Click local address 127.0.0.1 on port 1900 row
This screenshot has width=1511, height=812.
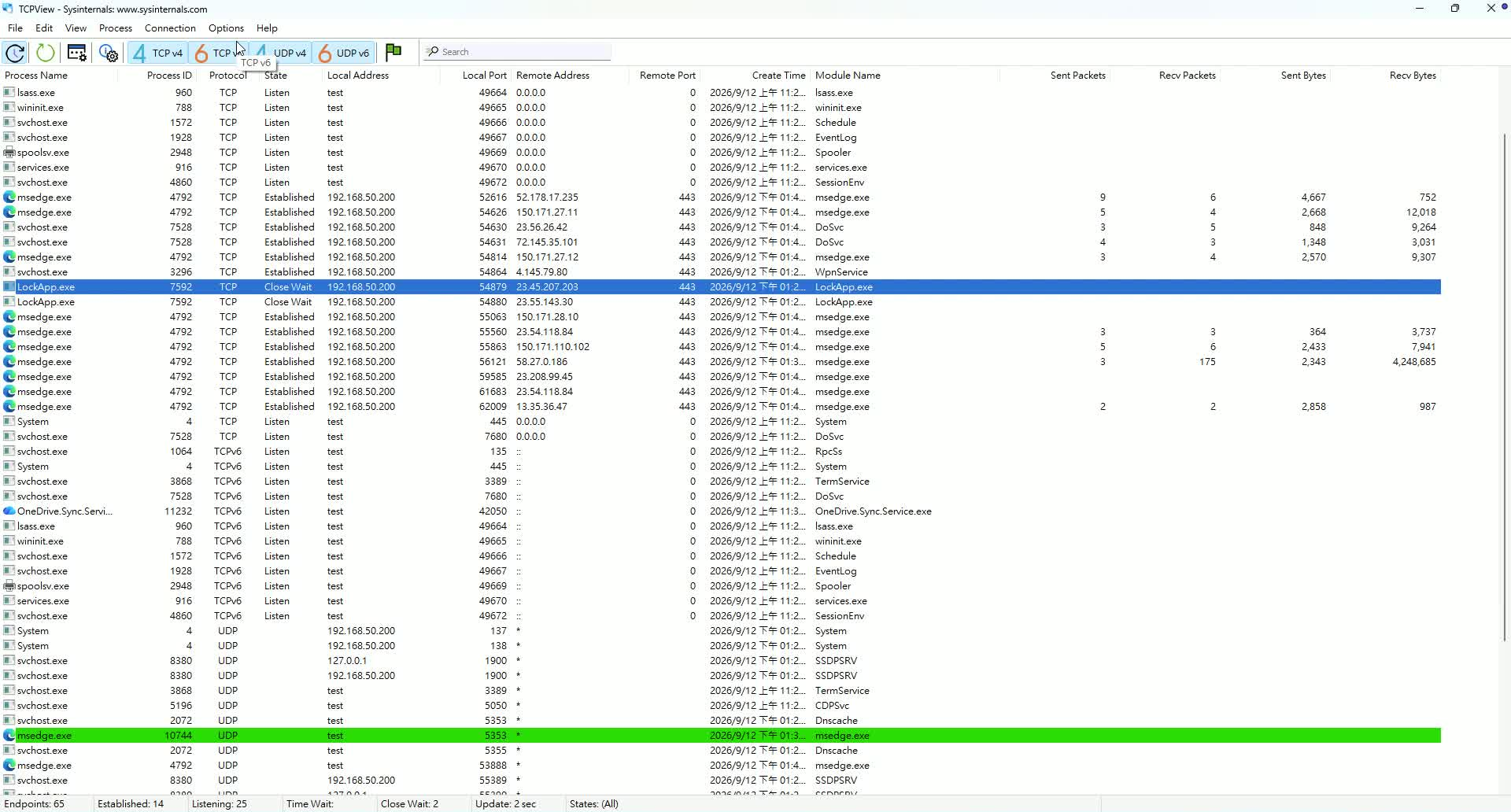pos(347,661)
